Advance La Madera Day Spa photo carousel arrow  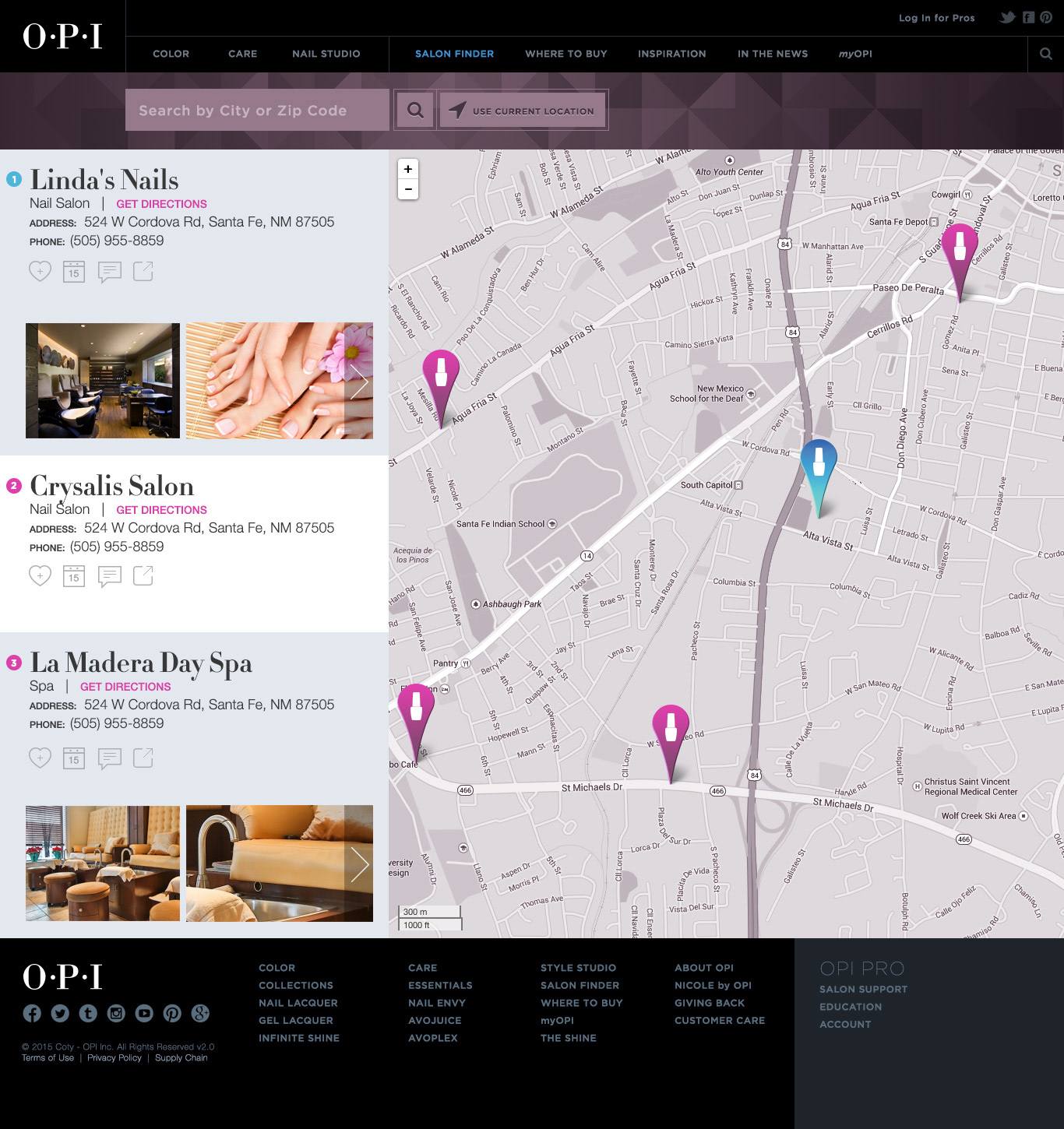point(358,863)
